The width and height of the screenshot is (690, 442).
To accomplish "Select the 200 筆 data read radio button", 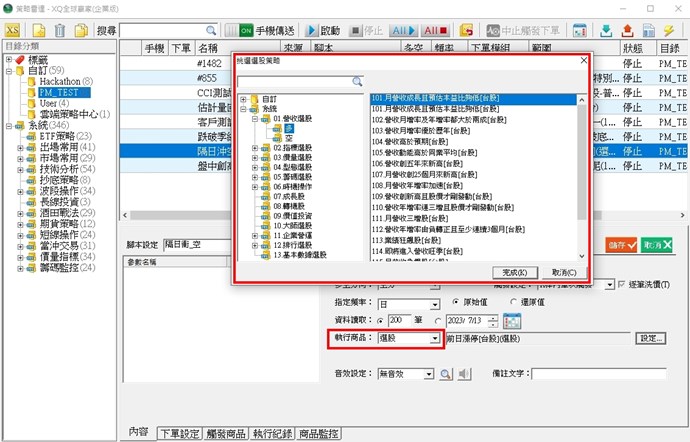I will 380,321.
